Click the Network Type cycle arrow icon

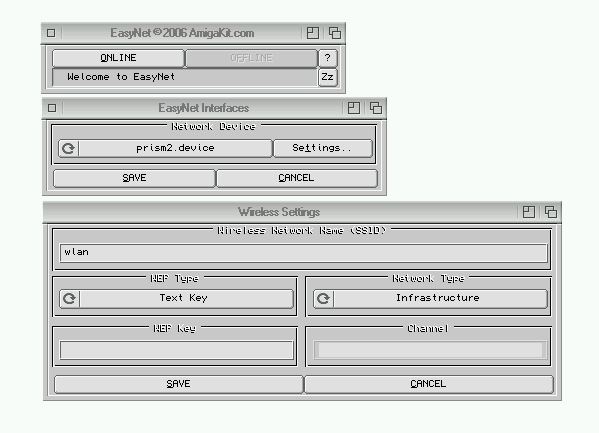323,298
